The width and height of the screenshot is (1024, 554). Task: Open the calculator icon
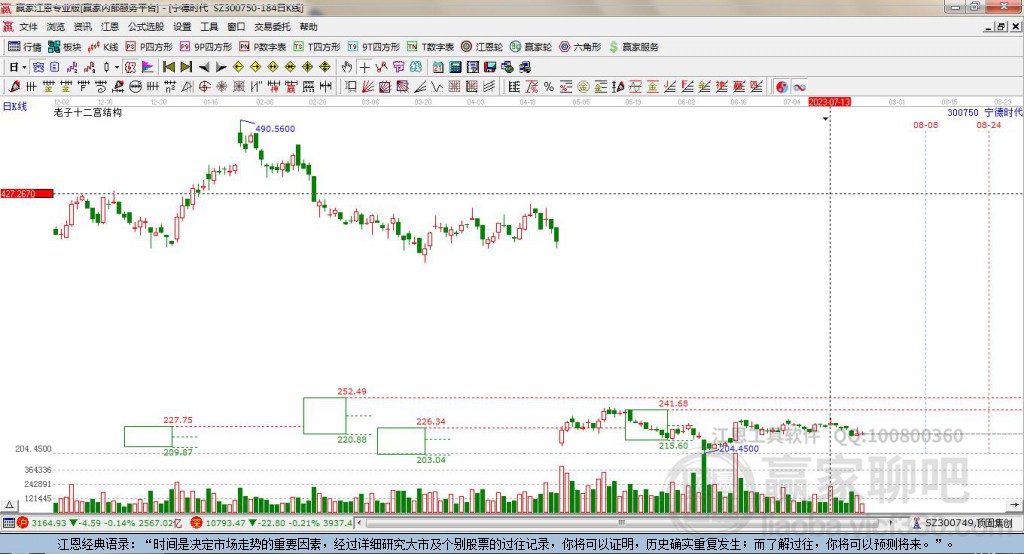point(455,67)
